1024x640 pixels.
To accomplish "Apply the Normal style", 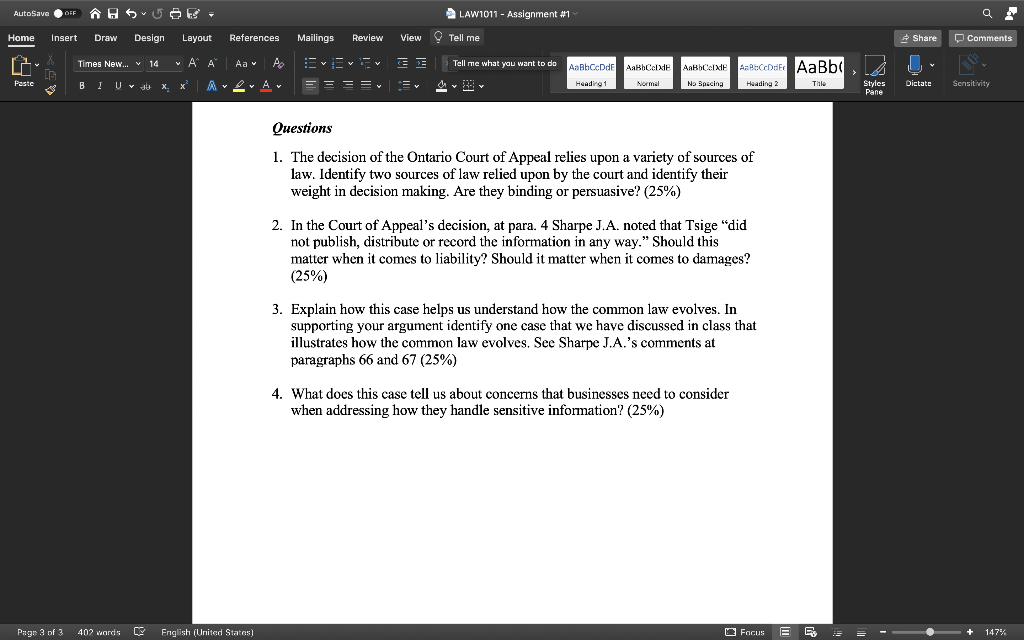I will [648, 72].
